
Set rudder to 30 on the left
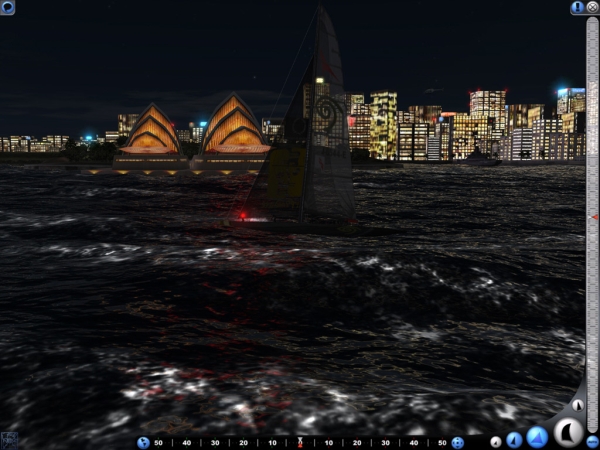215,442
